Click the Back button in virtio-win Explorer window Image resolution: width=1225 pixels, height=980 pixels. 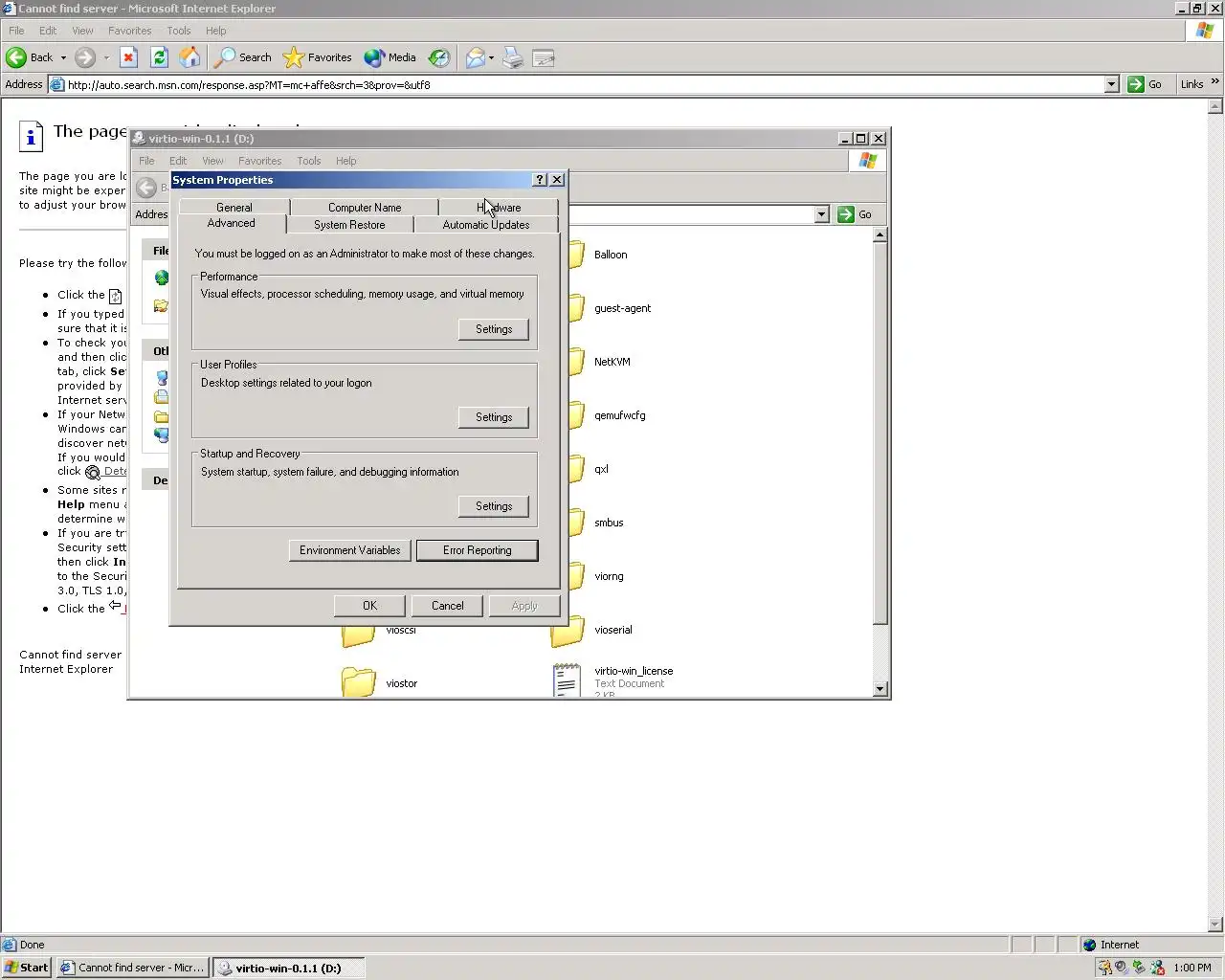coord(146,188)
